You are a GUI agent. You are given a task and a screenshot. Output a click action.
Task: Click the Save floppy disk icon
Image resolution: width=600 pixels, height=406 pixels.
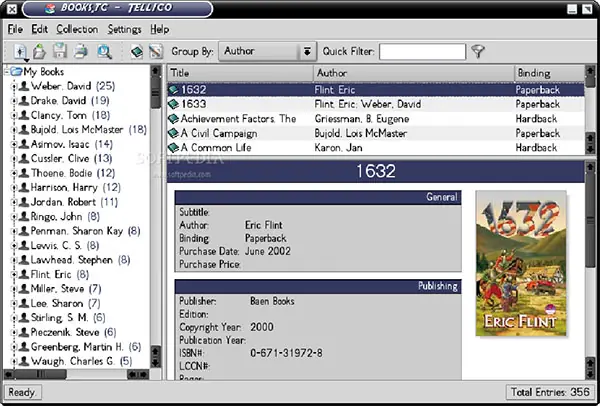[x=60, y=51]
